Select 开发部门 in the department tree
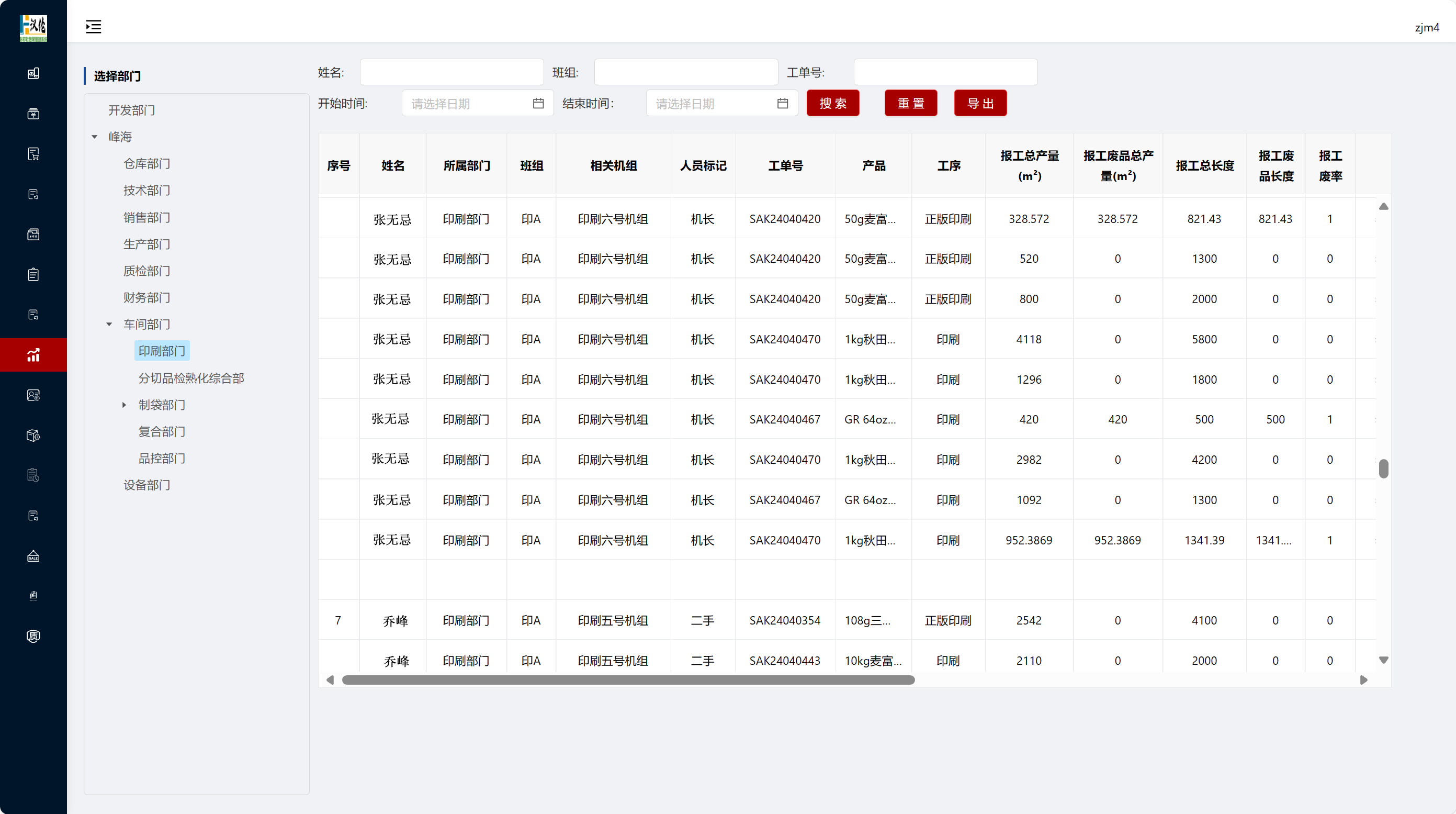Viewport: 1456px width, 814px height. pyautogui.click(x=132, y=110)
